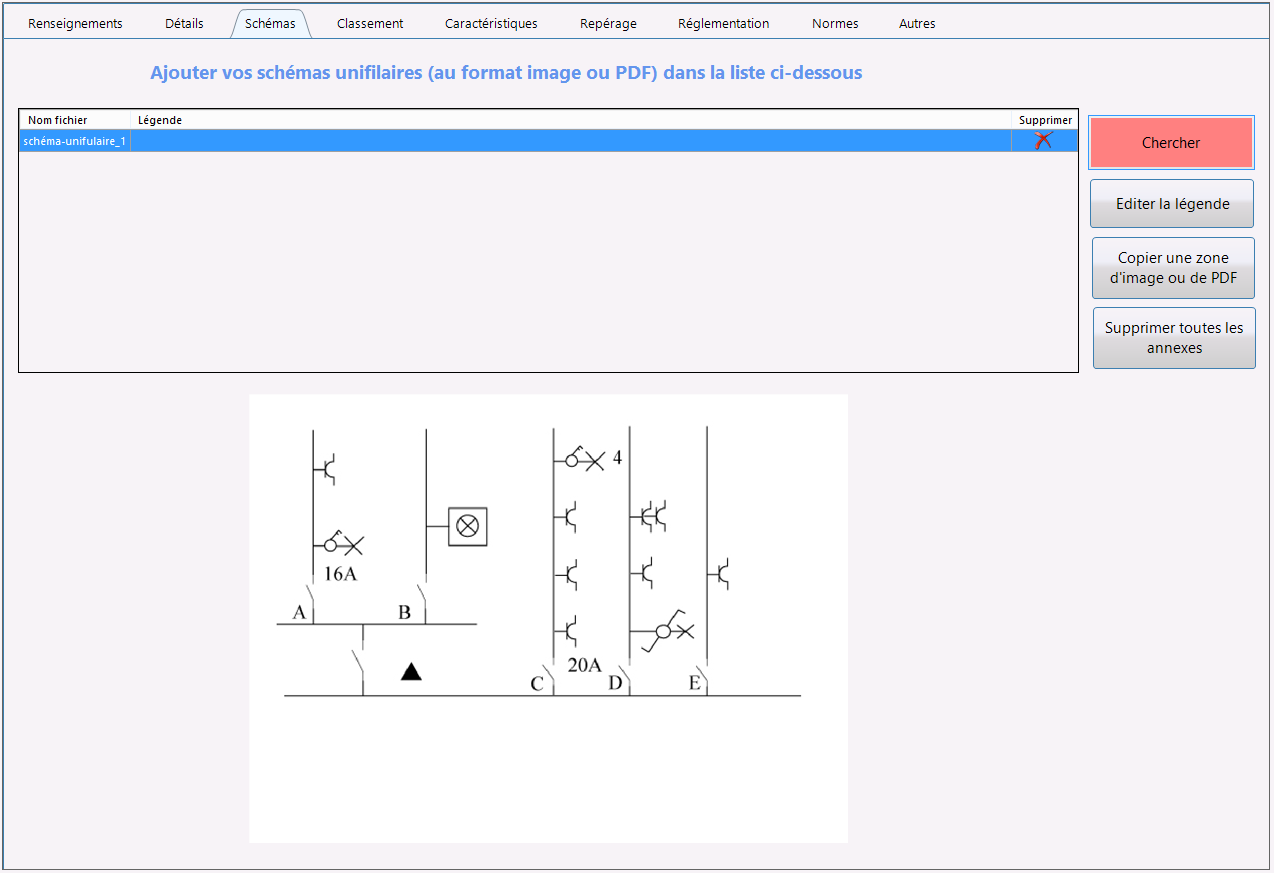Select the Schémas tab

click(270, 23)
